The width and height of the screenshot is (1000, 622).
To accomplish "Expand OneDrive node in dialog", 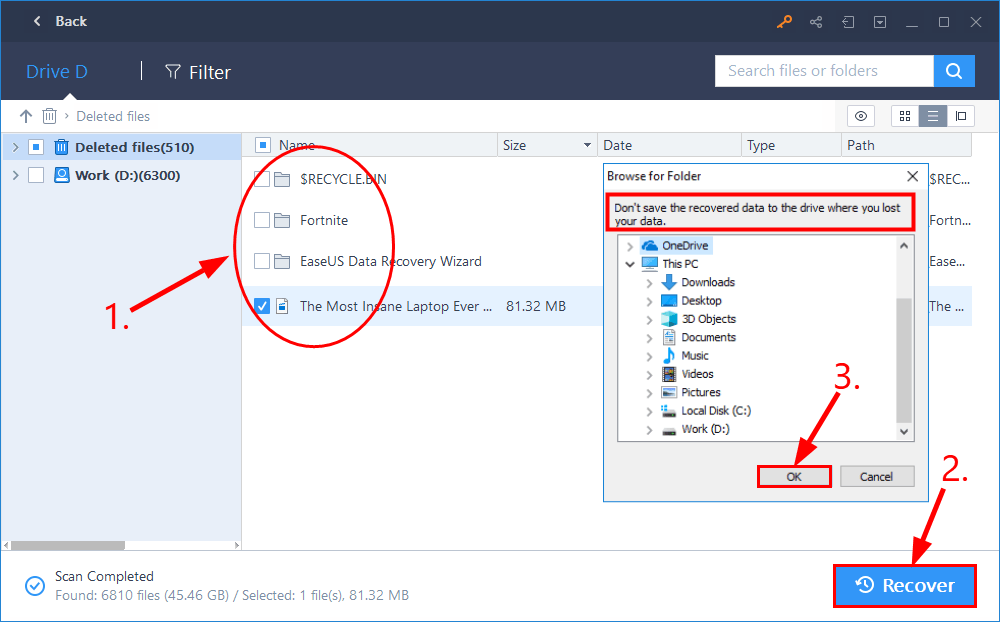I will [x=630, y=246].
